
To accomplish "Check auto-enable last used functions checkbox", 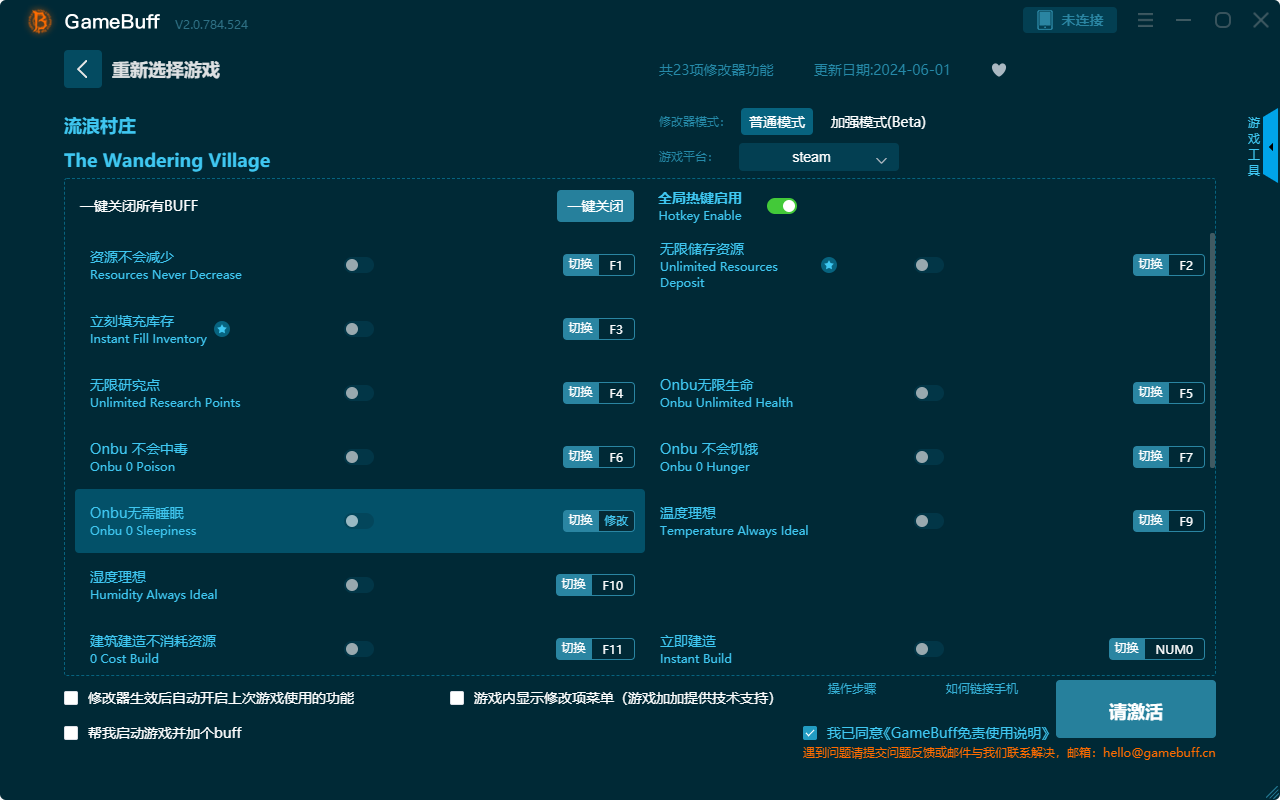I will click(x=71, y=698).
